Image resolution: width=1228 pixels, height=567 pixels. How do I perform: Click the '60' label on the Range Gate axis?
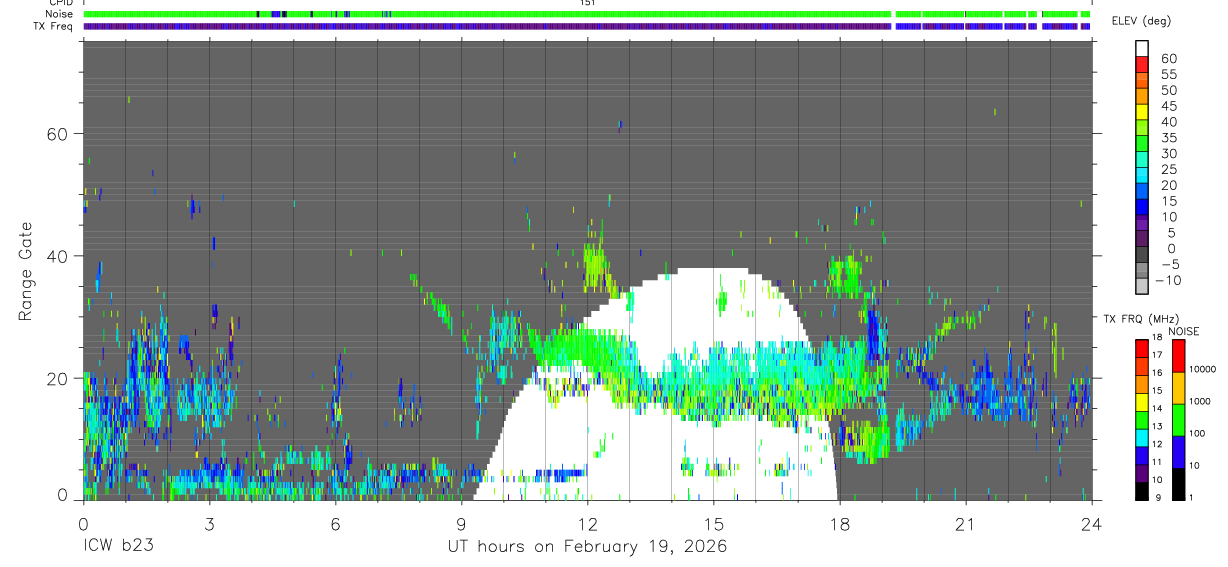[57, 134]
